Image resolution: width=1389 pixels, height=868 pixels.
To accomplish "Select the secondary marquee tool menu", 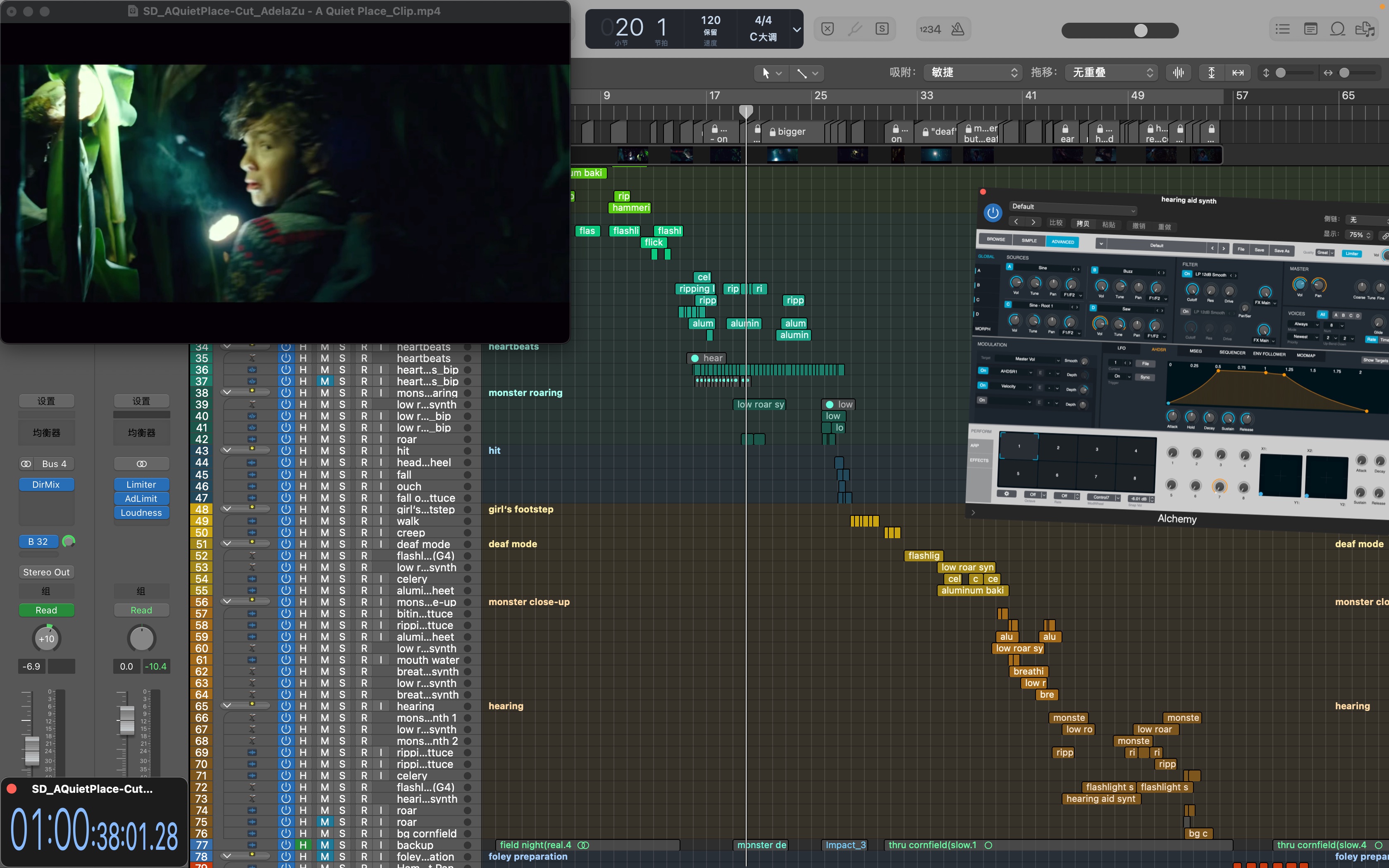I will [x=807, y=73].
